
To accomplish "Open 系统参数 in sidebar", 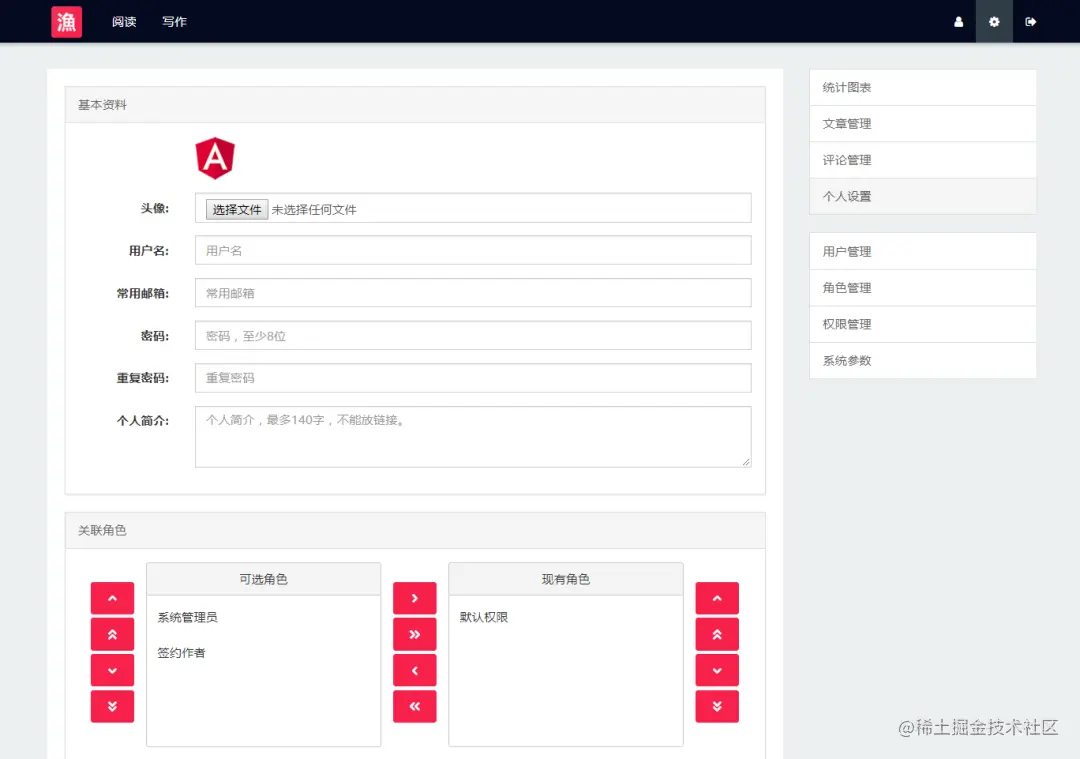I will coord(922,360).
